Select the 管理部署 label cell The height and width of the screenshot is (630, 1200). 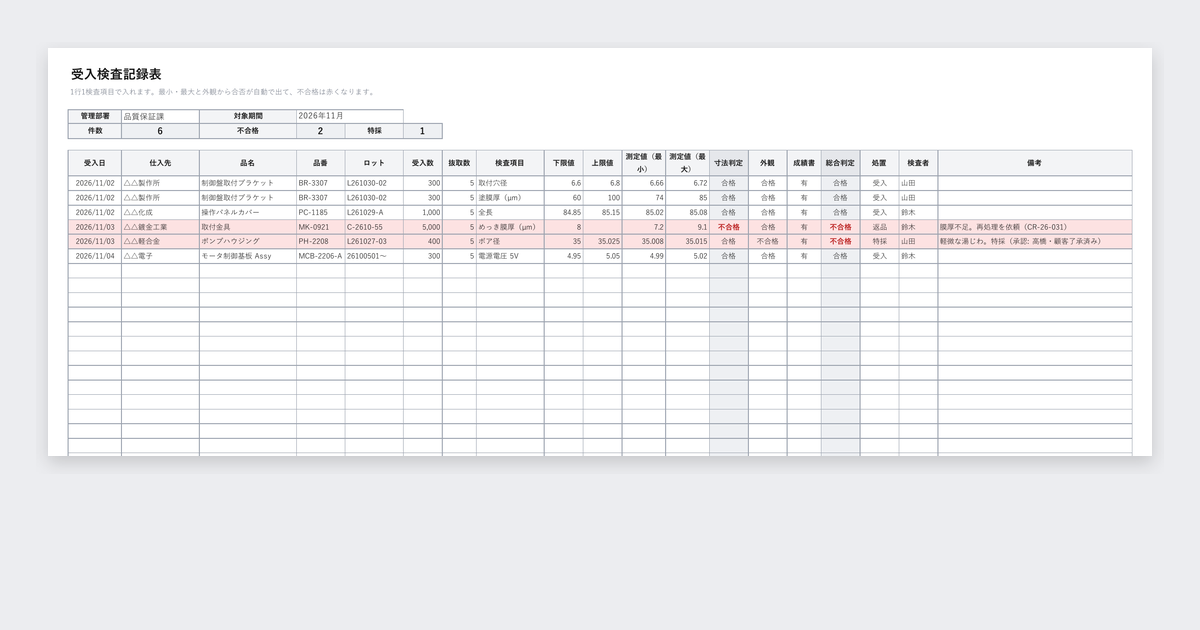(95, 116)
